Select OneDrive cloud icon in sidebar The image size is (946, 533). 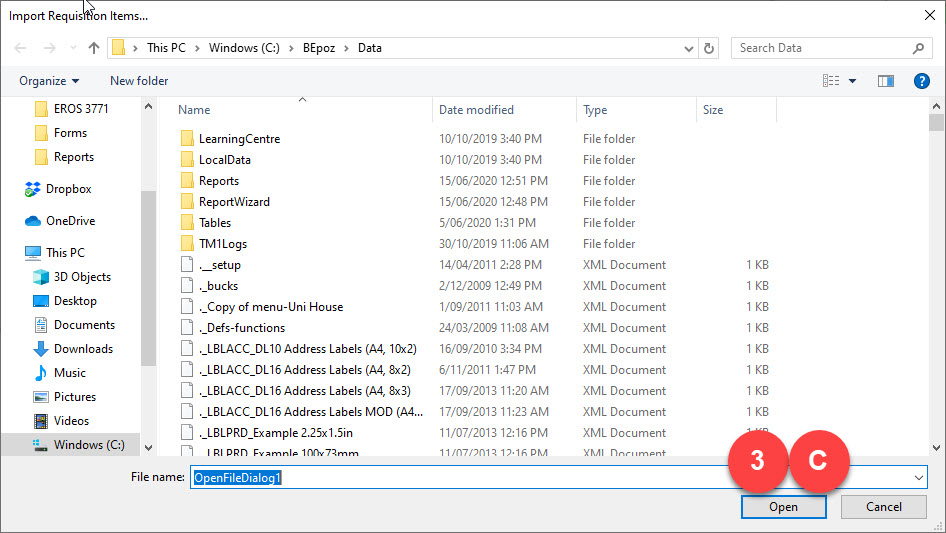point(33,221)
